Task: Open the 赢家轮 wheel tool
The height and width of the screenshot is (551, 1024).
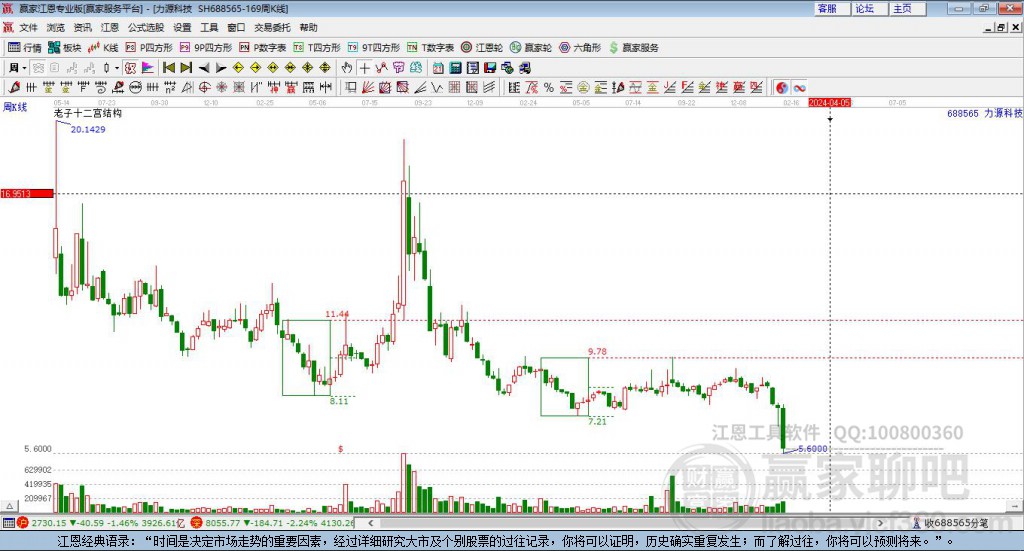Action: 531,48
